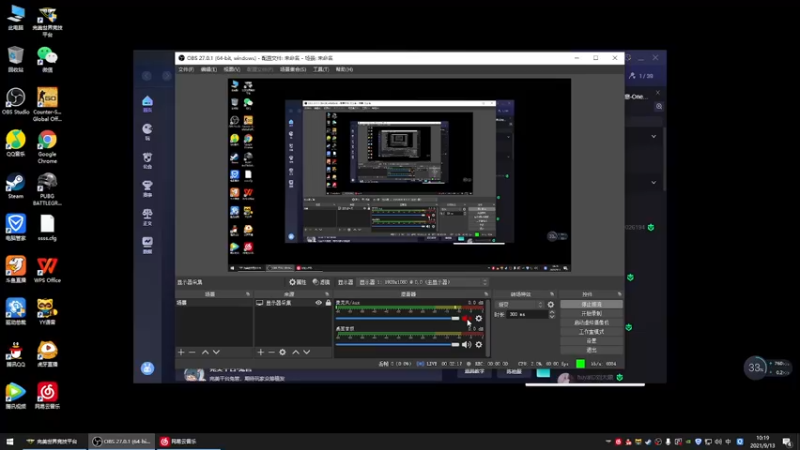Open the display selection dropdown 显示器 1
This screenshot has height=450, width=800.
coord(423,282)
